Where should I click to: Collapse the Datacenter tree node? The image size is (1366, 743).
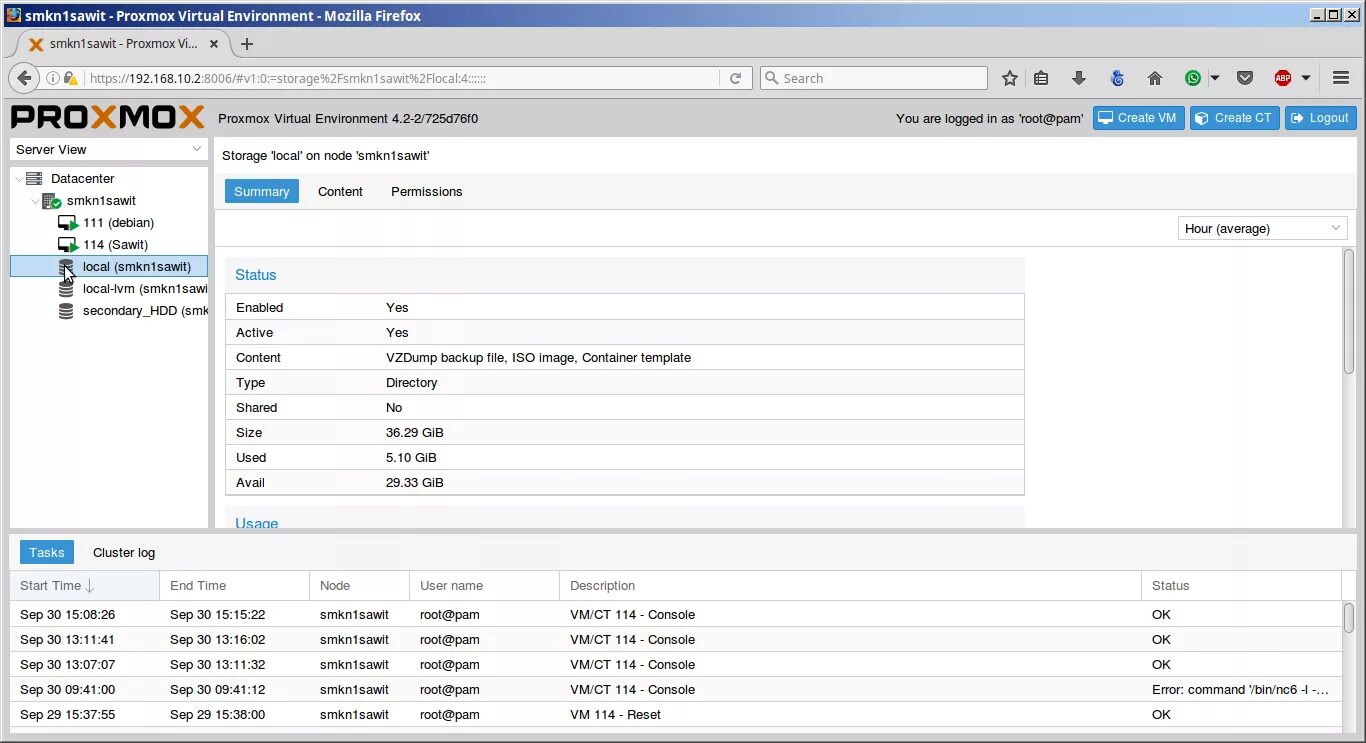coord(20,178)
